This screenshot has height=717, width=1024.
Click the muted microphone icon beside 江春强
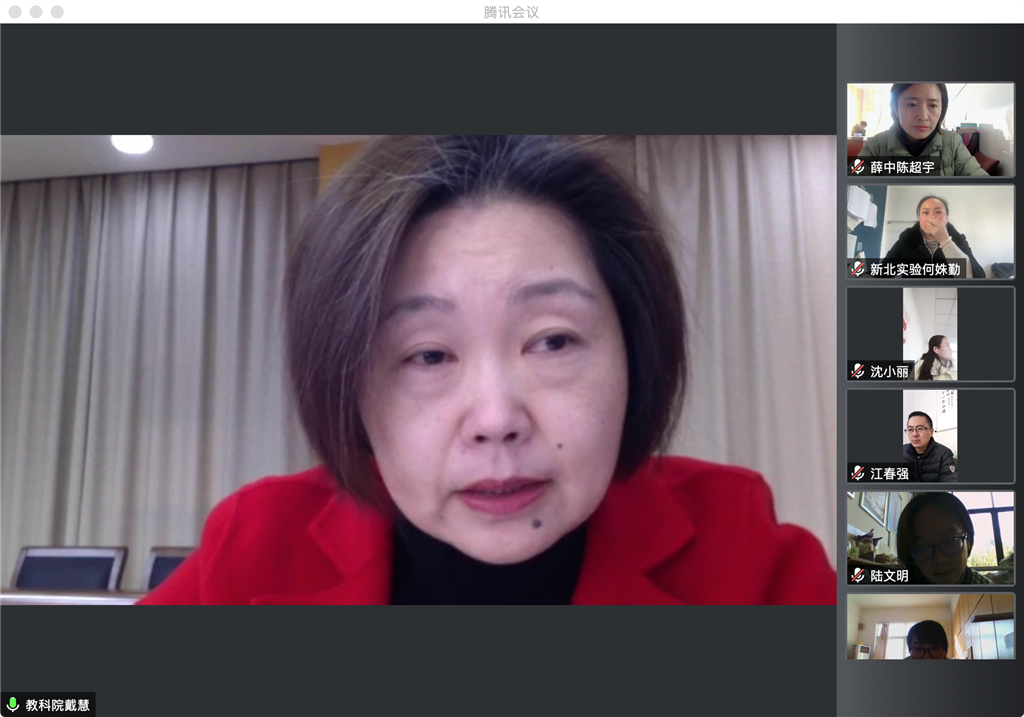click(858, 473)
